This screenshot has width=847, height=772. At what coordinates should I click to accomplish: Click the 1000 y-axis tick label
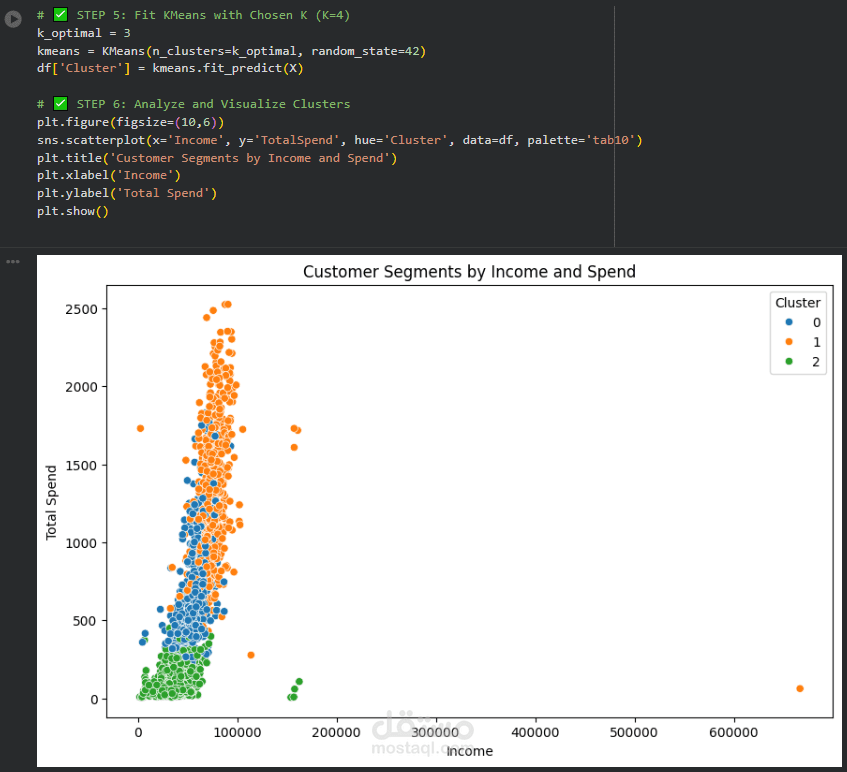click(82, 543)
